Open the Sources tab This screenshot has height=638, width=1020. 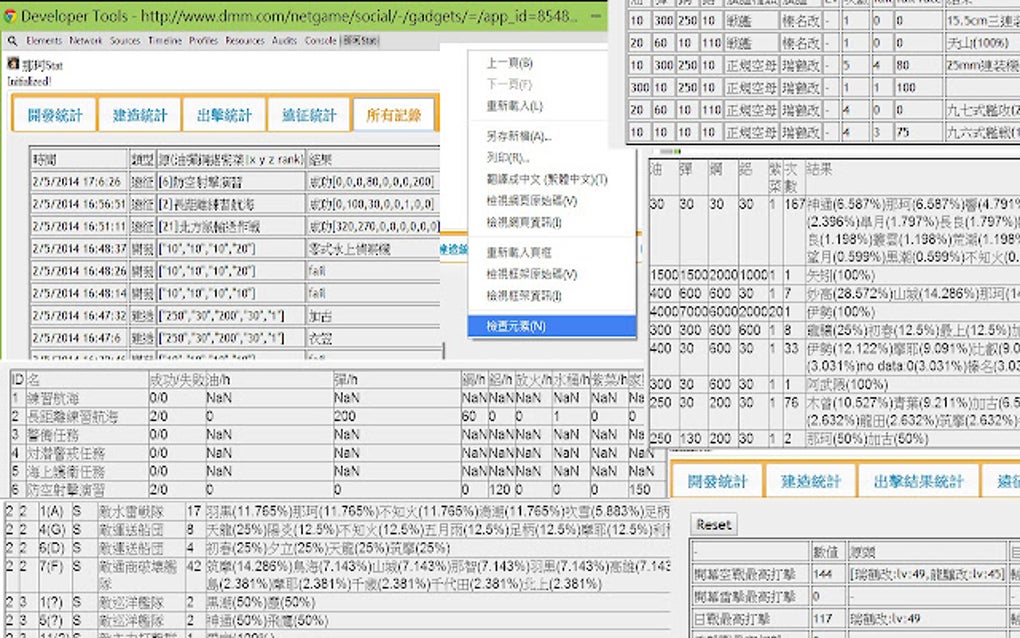point(125,41)
